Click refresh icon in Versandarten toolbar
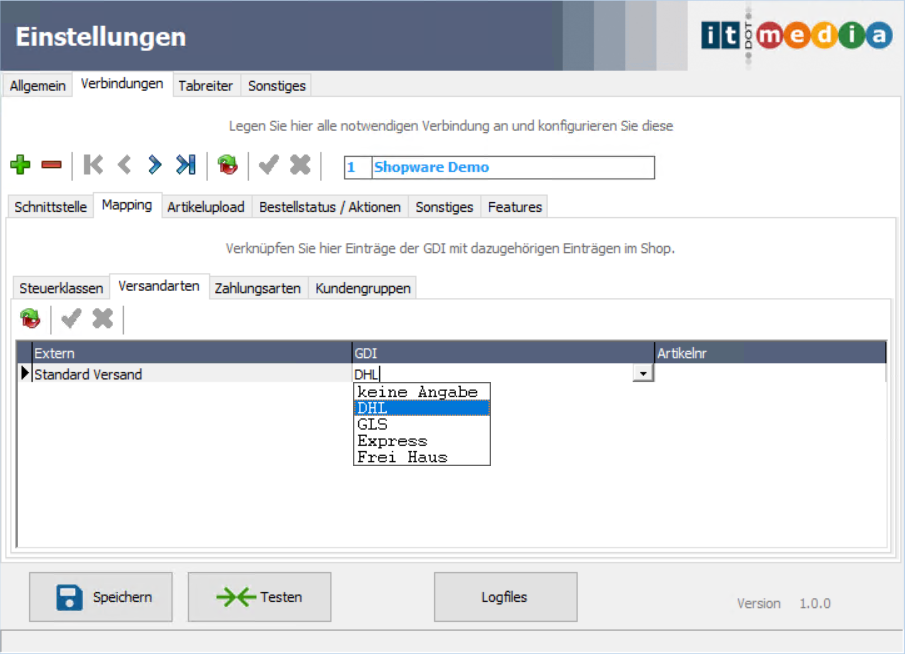Viewport: 905px width, 654px height. (30, 319)
